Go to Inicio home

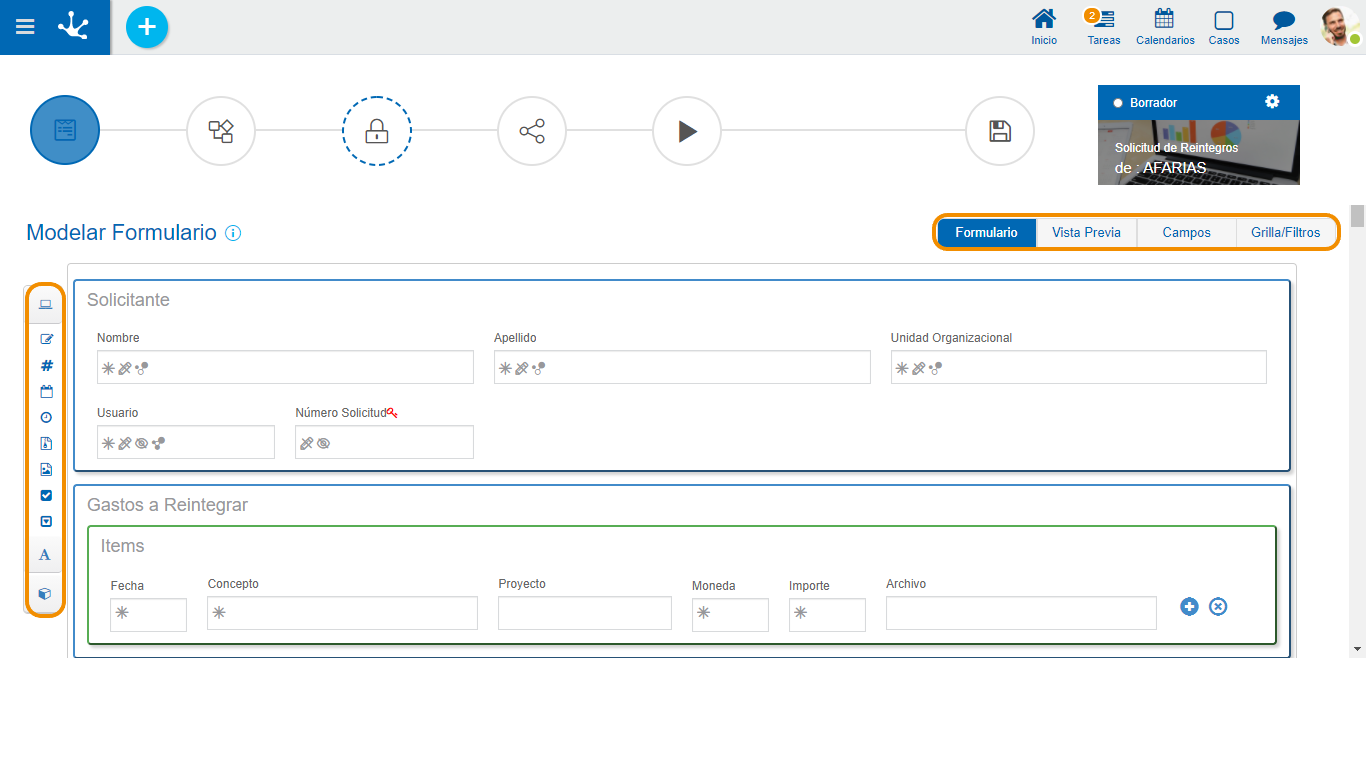coord(1044,27)
